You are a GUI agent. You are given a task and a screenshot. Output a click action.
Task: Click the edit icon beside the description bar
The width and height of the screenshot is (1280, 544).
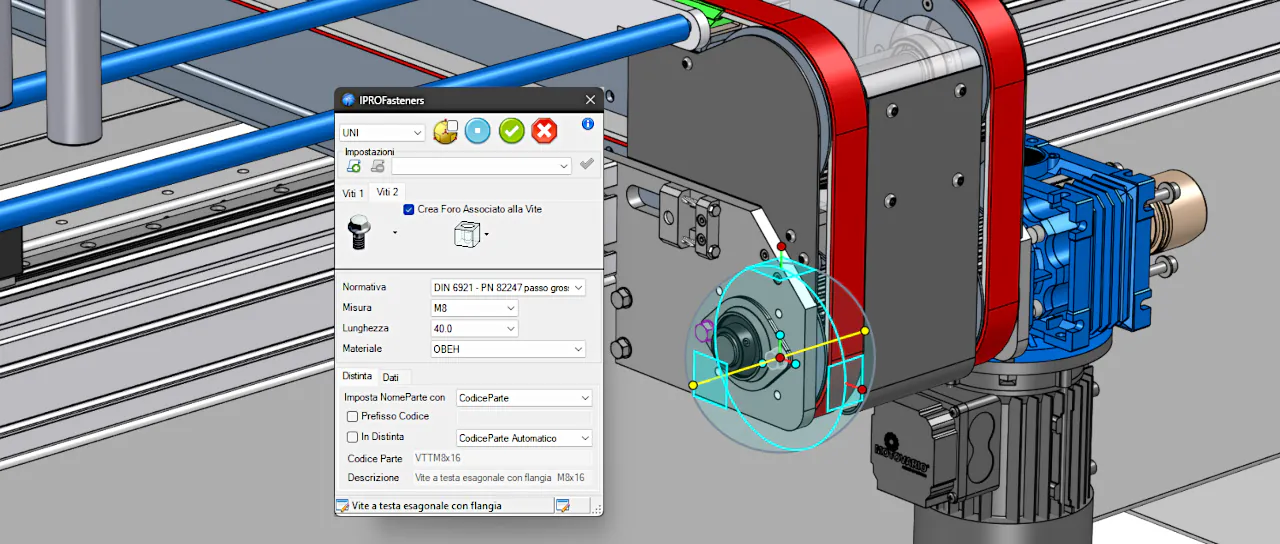pyautogui.click(x=563, y=505)
